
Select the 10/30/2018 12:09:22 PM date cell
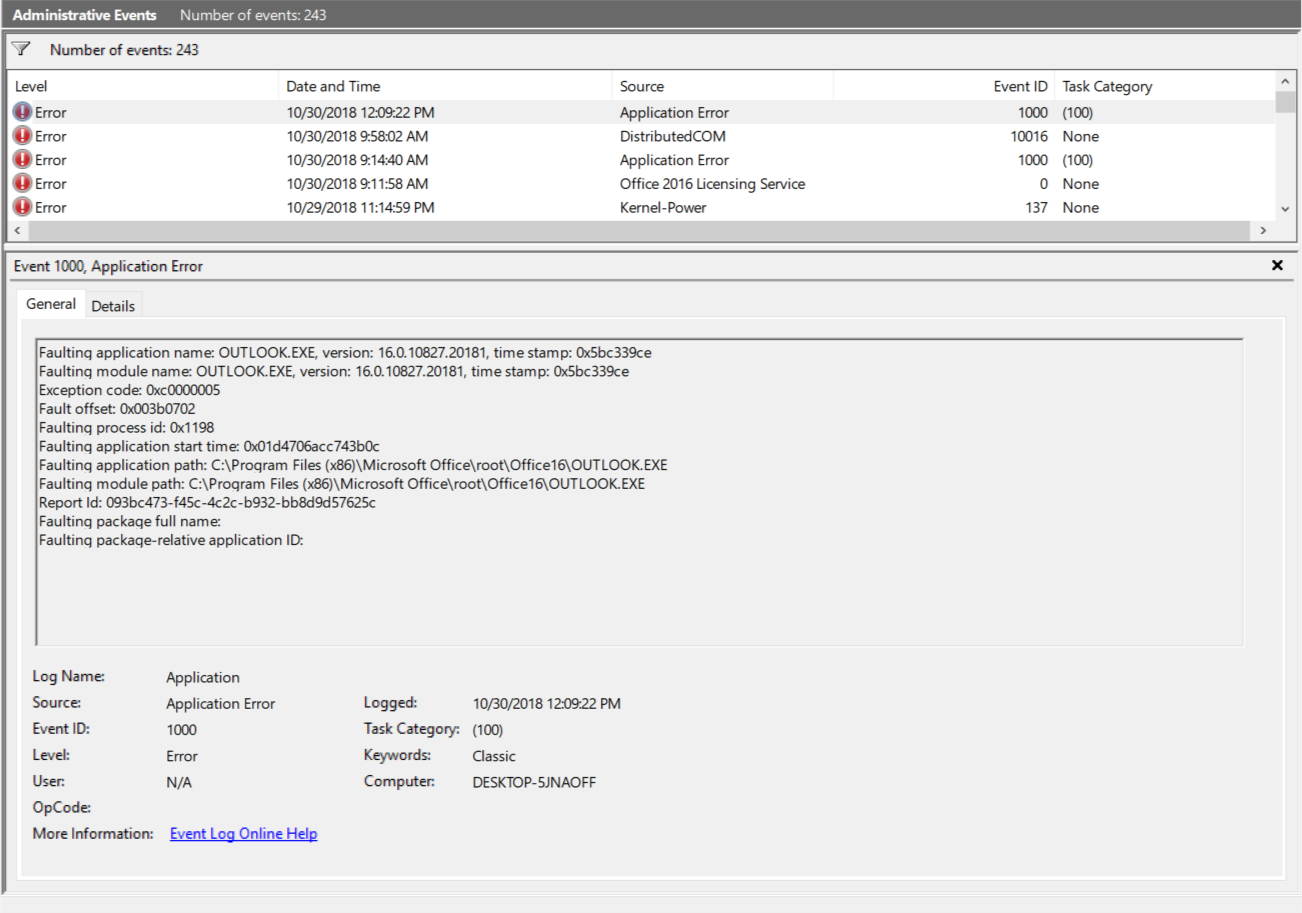pos(360,113)
